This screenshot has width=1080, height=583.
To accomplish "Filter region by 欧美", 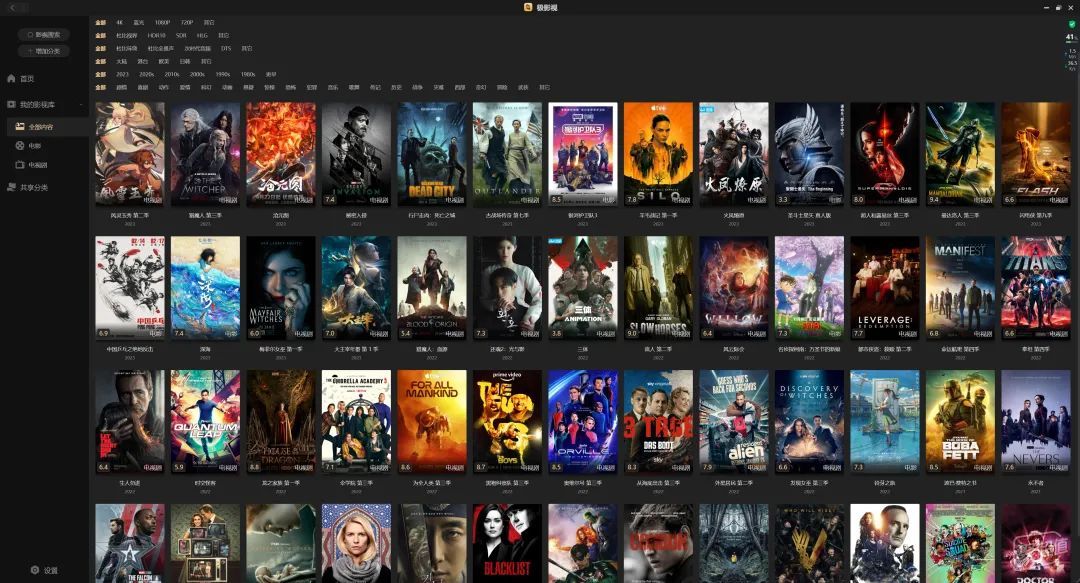I will (x=164, y=62).
